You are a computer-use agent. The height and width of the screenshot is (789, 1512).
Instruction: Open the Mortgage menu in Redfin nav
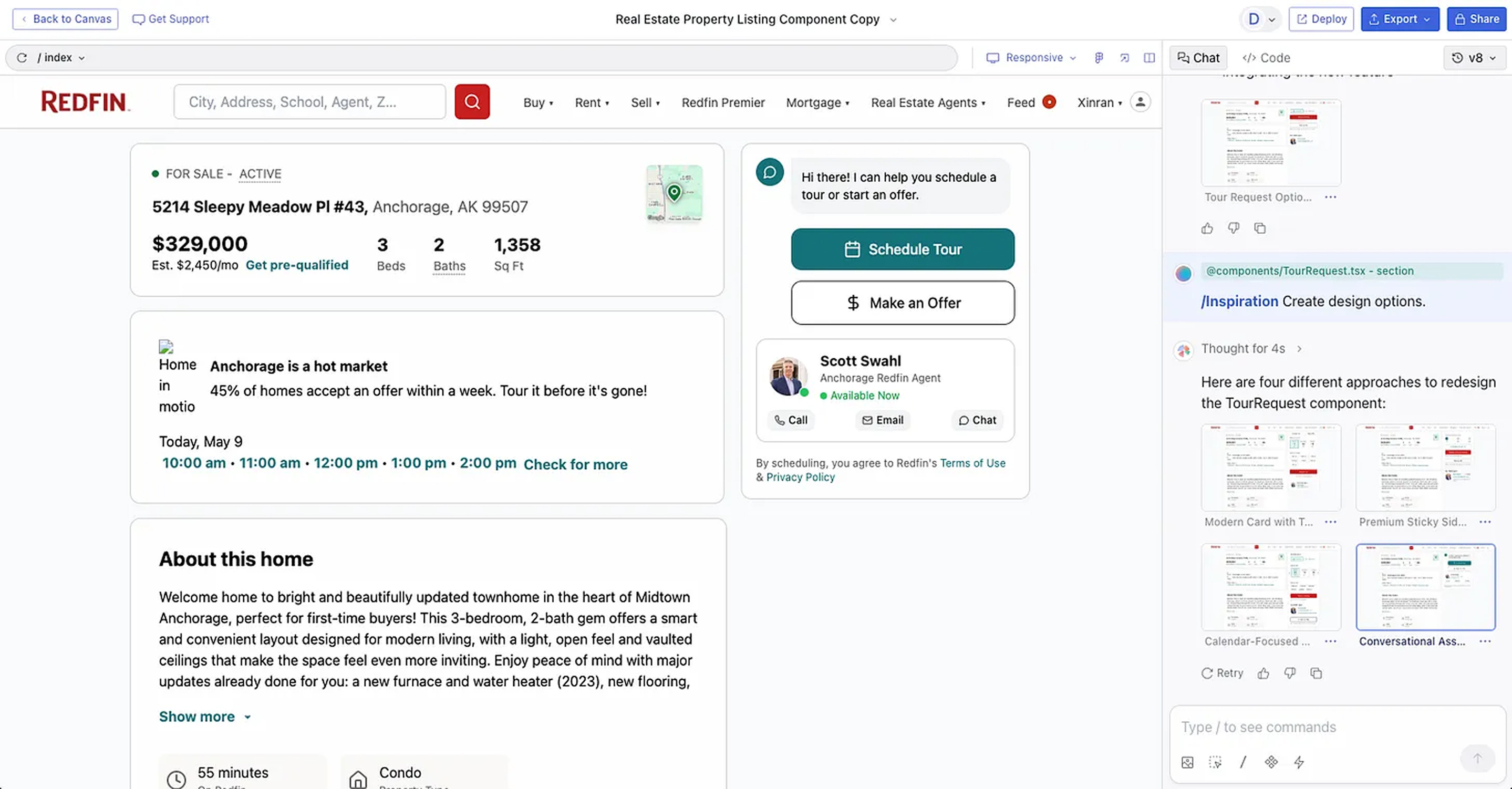[817, 102]
